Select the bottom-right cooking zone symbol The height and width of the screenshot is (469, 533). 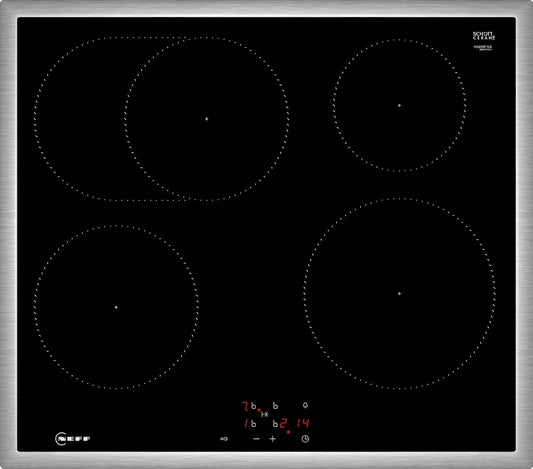coord(275,423)
